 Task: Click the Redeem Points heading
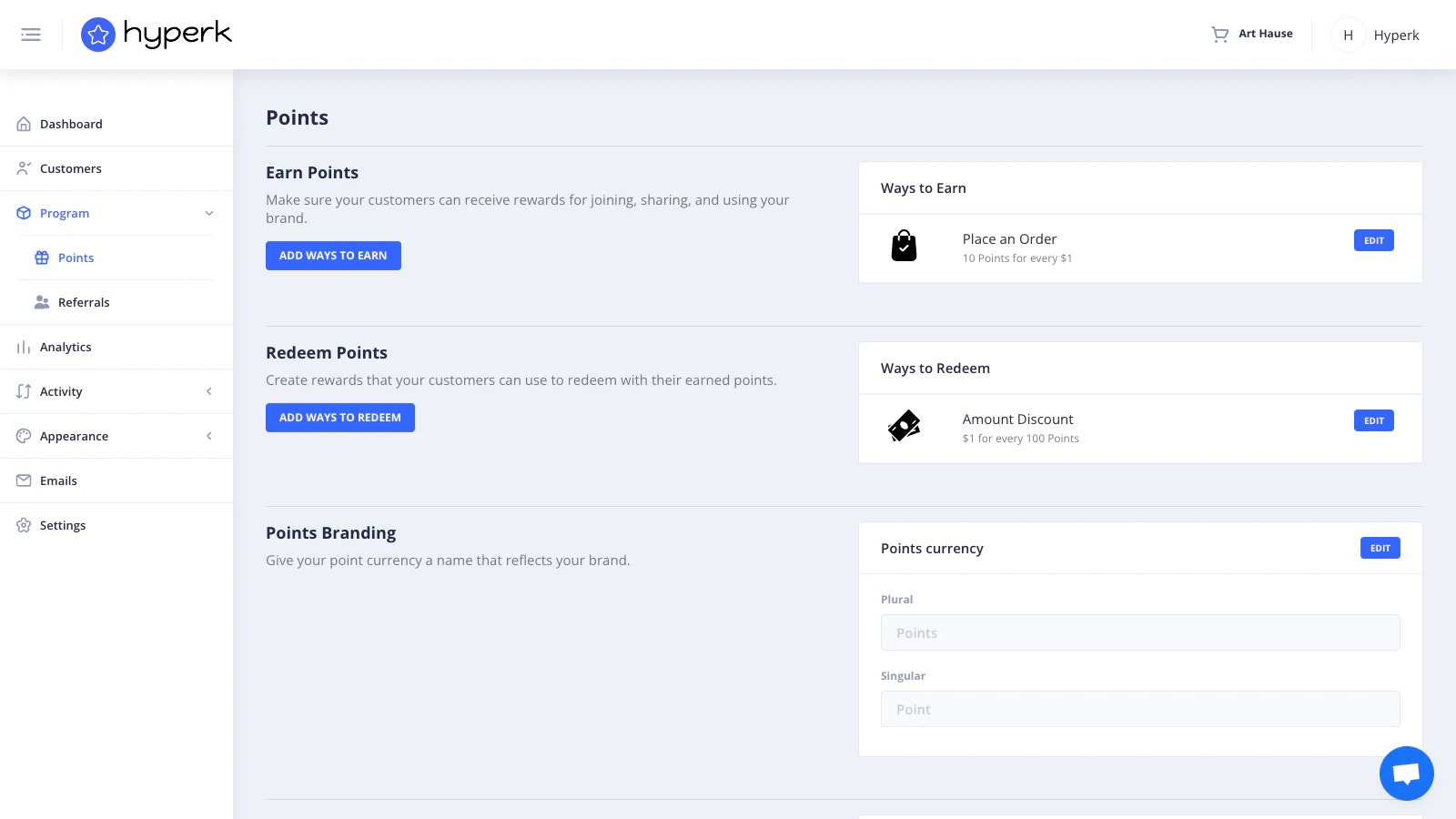coord(327,353)
